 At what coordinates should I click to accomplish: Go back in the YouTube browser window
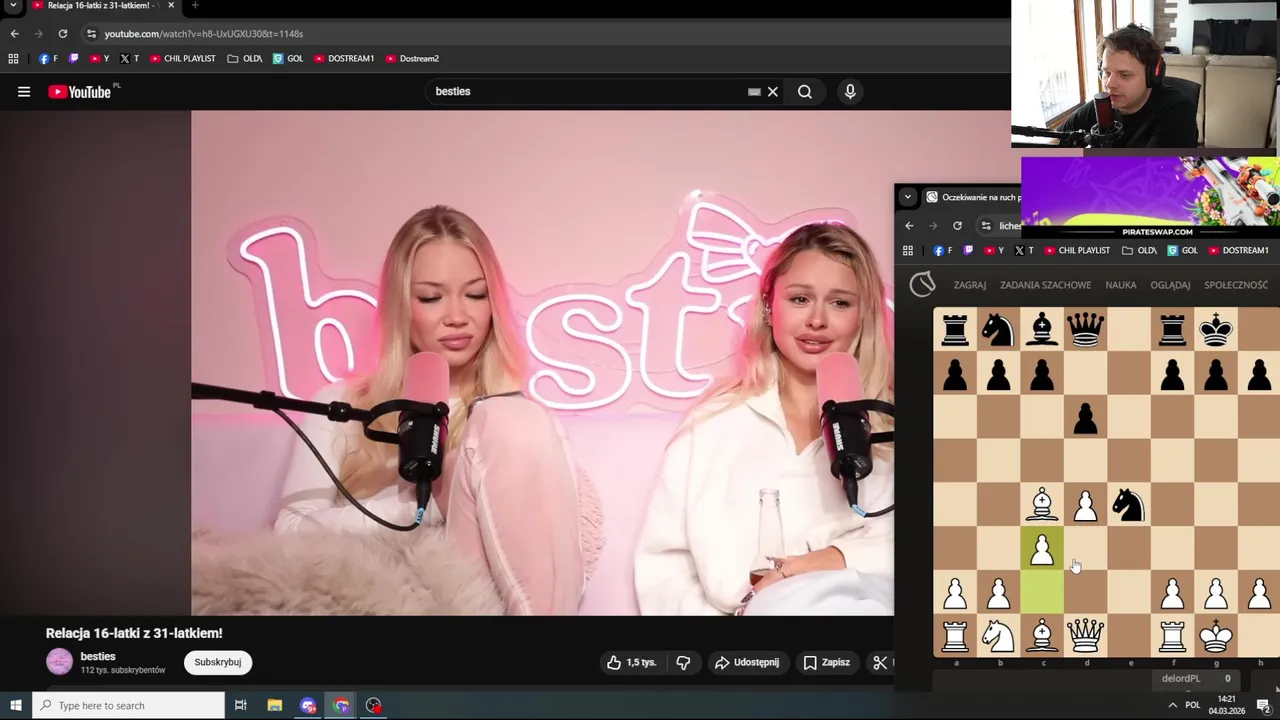coord(14,34)
